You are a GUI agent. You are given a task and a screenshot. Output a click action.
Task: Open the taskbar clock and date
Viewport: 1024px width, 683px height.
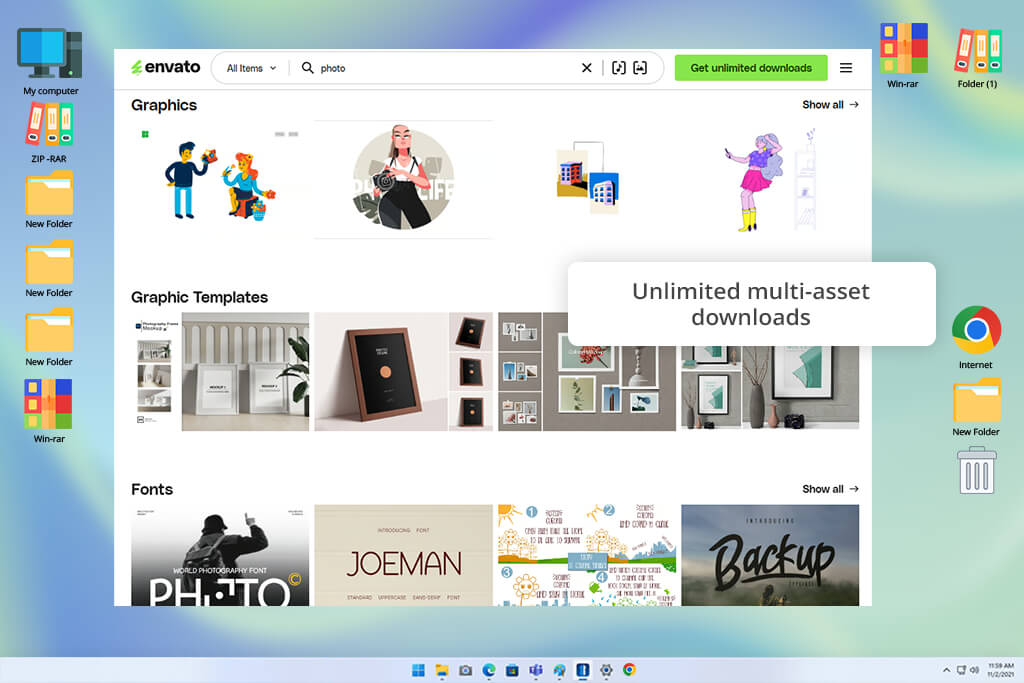pyautogui.click(x=1000, y=670)
